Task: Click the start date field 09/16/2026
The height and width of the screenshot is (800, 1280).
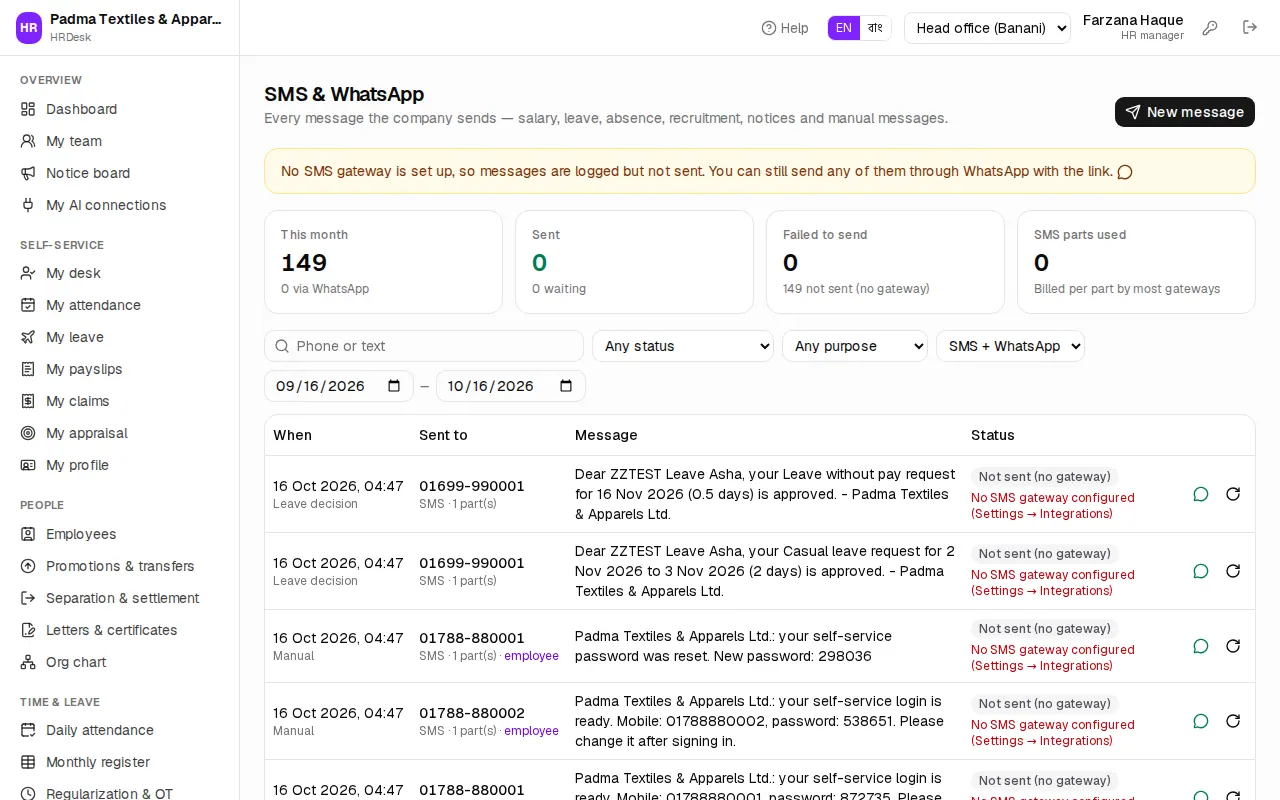Action: pos(339,386)
